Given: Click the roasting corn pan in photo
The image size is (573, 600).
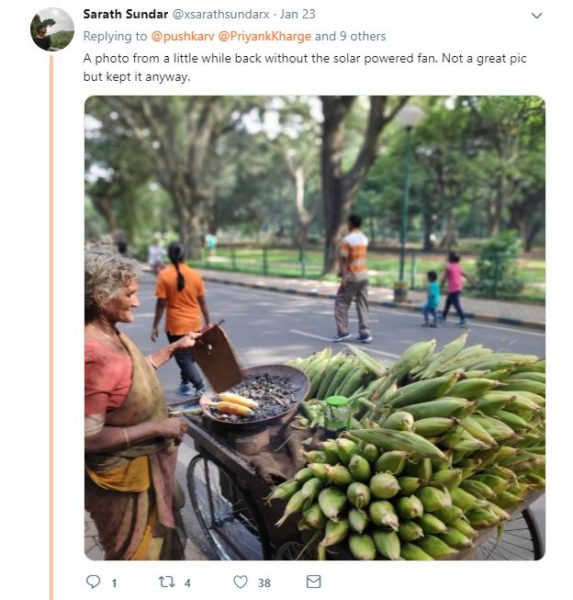Looking at the screenshot, I should pyautogui.click(x=255, y=395).
